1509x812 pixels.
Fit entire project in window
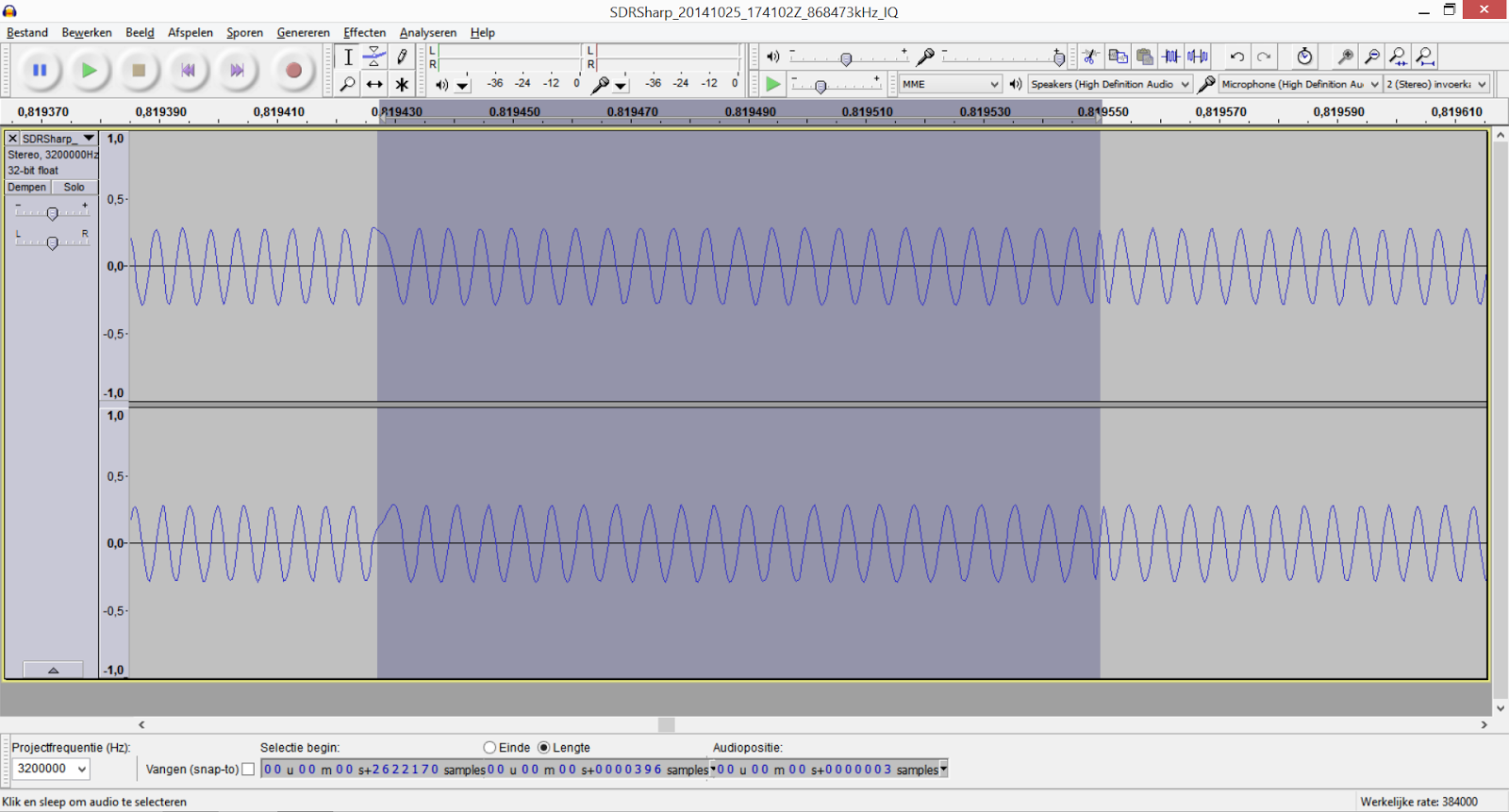pos(1426,57)
